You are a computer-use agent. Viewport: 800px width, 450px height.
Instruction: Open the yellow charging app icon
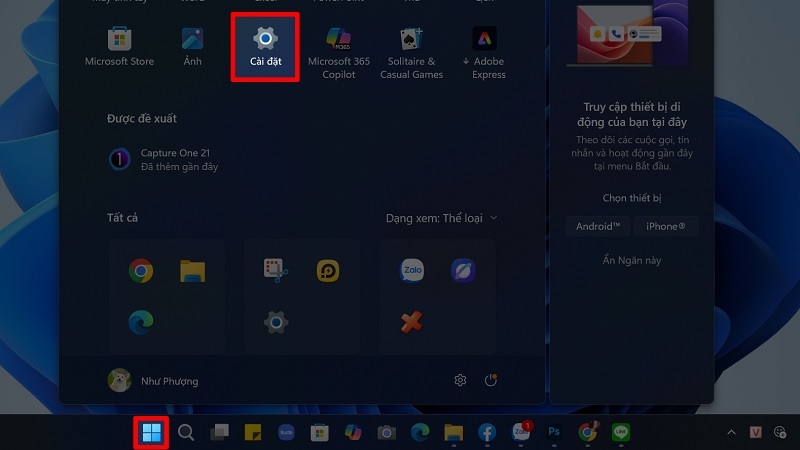(x=328, y=271)
